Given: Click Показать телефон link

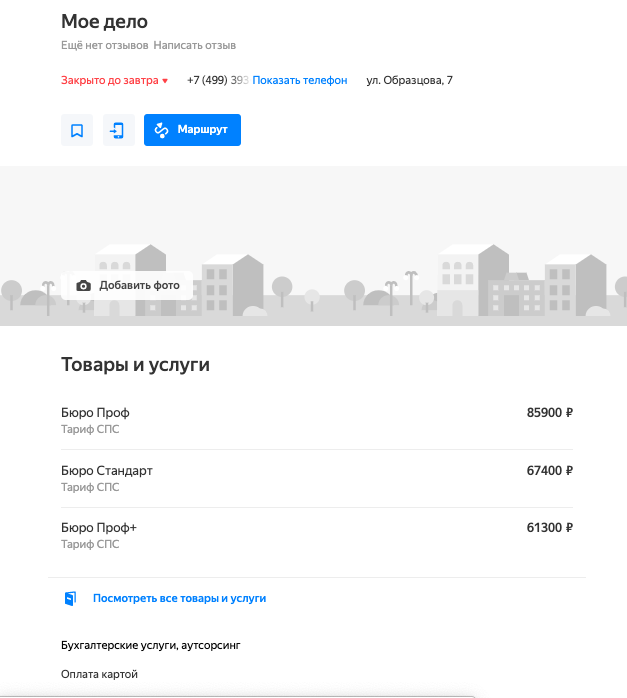Looking at the screenshot, I should pos(300,81).
